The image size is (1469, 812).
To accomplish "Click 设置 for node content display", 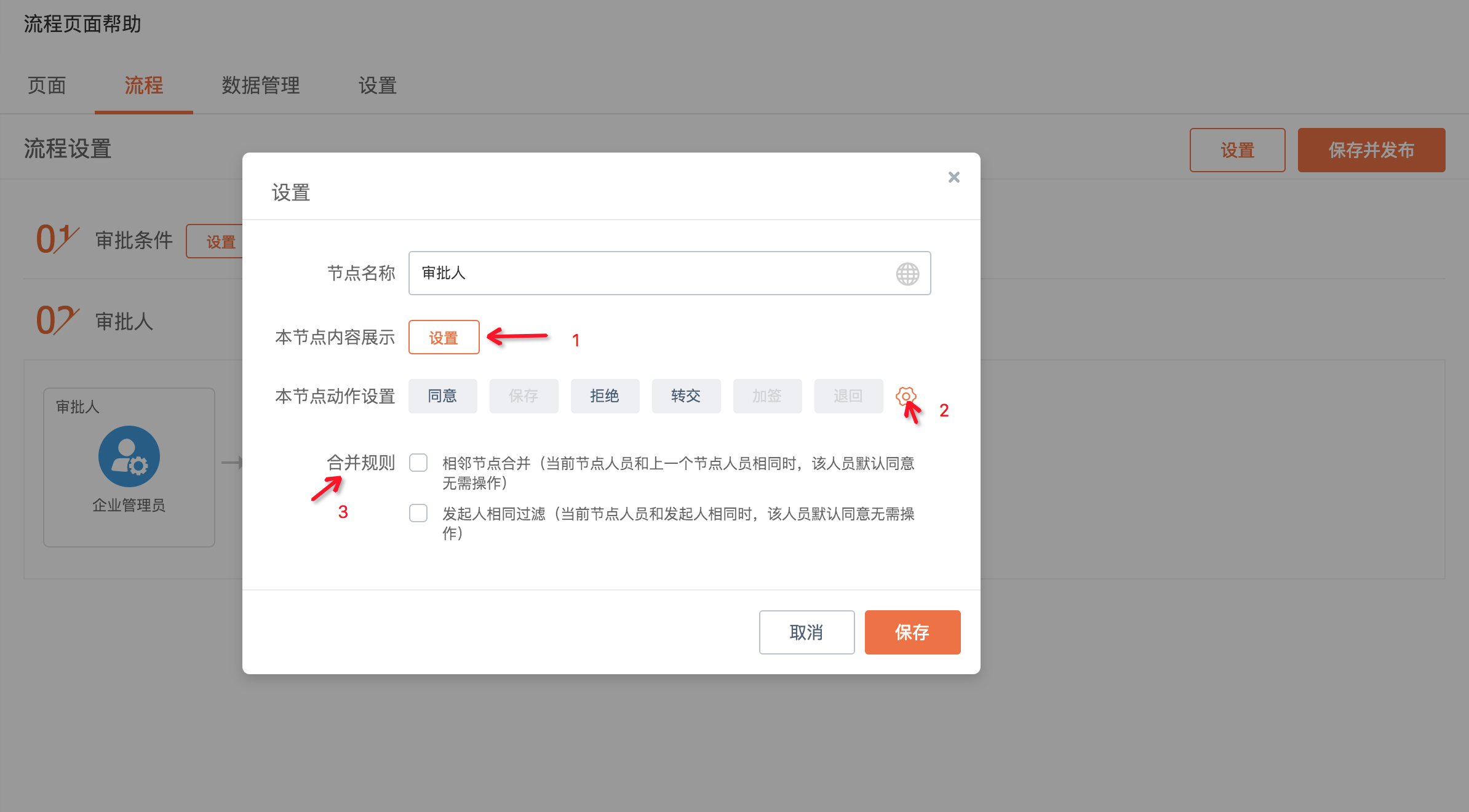I will coord(444,338).
